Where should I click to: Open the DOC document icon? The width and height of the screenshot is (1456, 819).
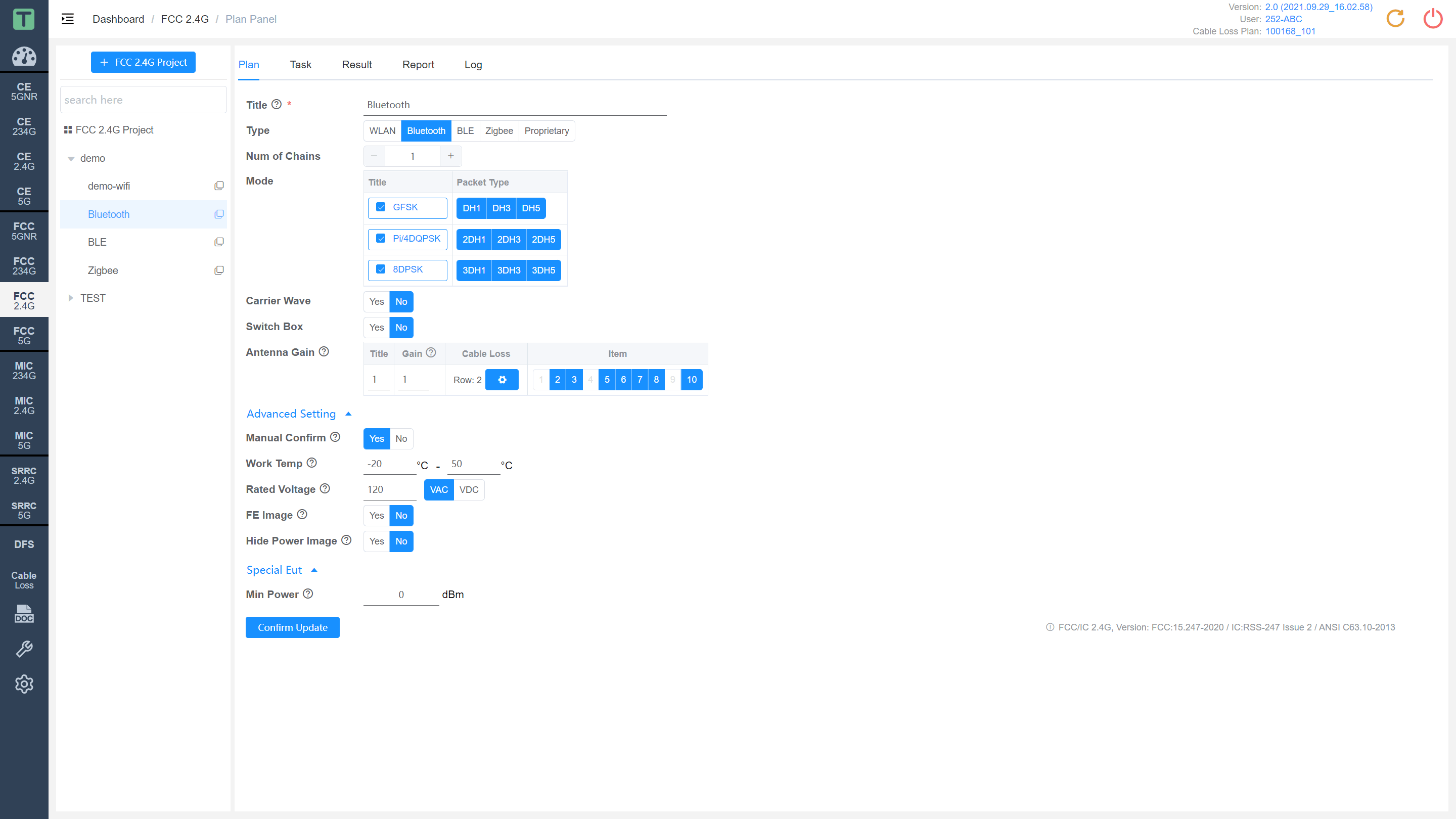[x=24, y=613]
